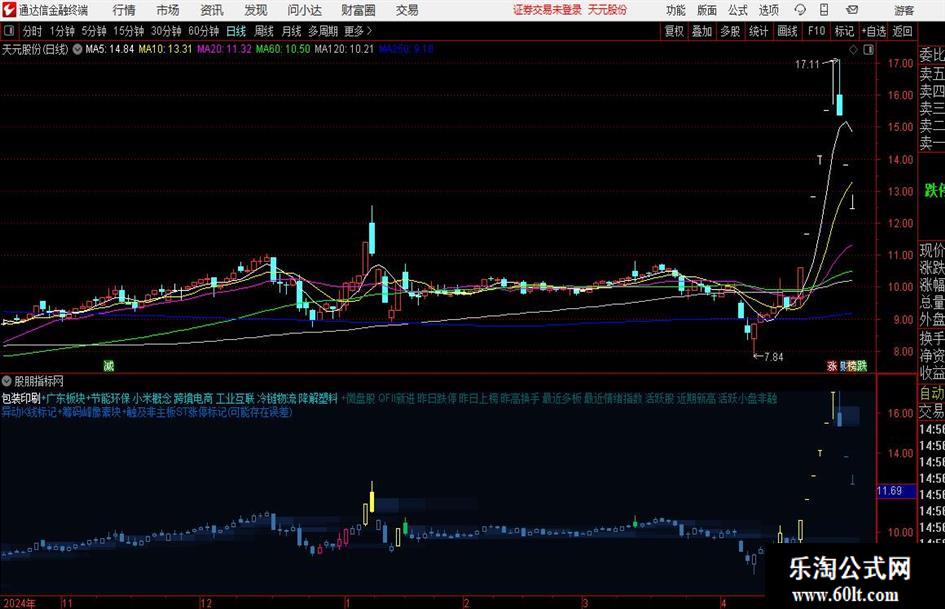Open the 公式 menu
Viewport: 945px width, 609px height.
click(738, 10)
